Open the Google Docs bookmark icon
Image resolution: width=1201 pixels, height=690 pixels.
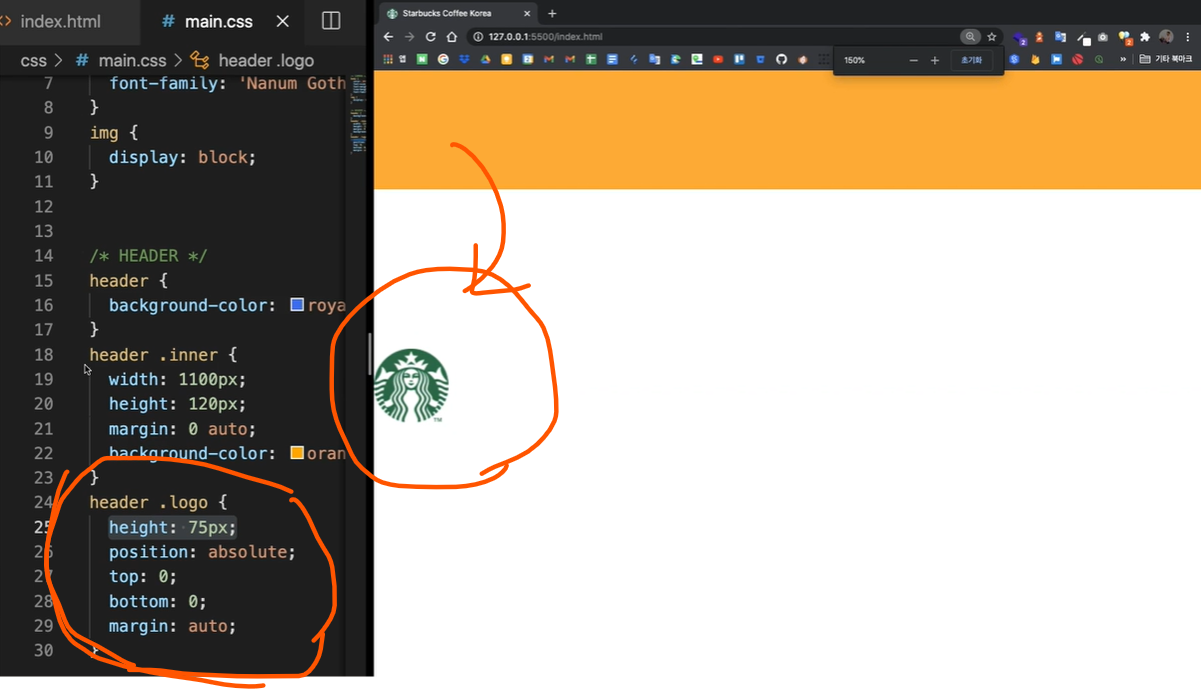612,59
